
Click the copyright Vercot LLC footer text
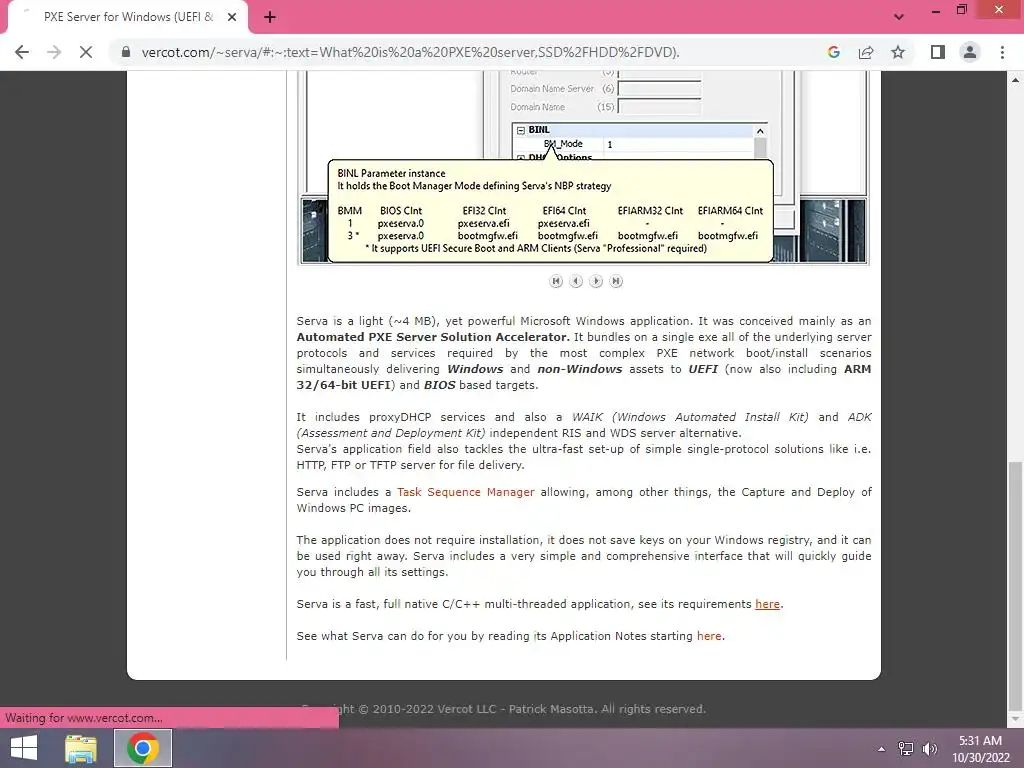[504, 709]
